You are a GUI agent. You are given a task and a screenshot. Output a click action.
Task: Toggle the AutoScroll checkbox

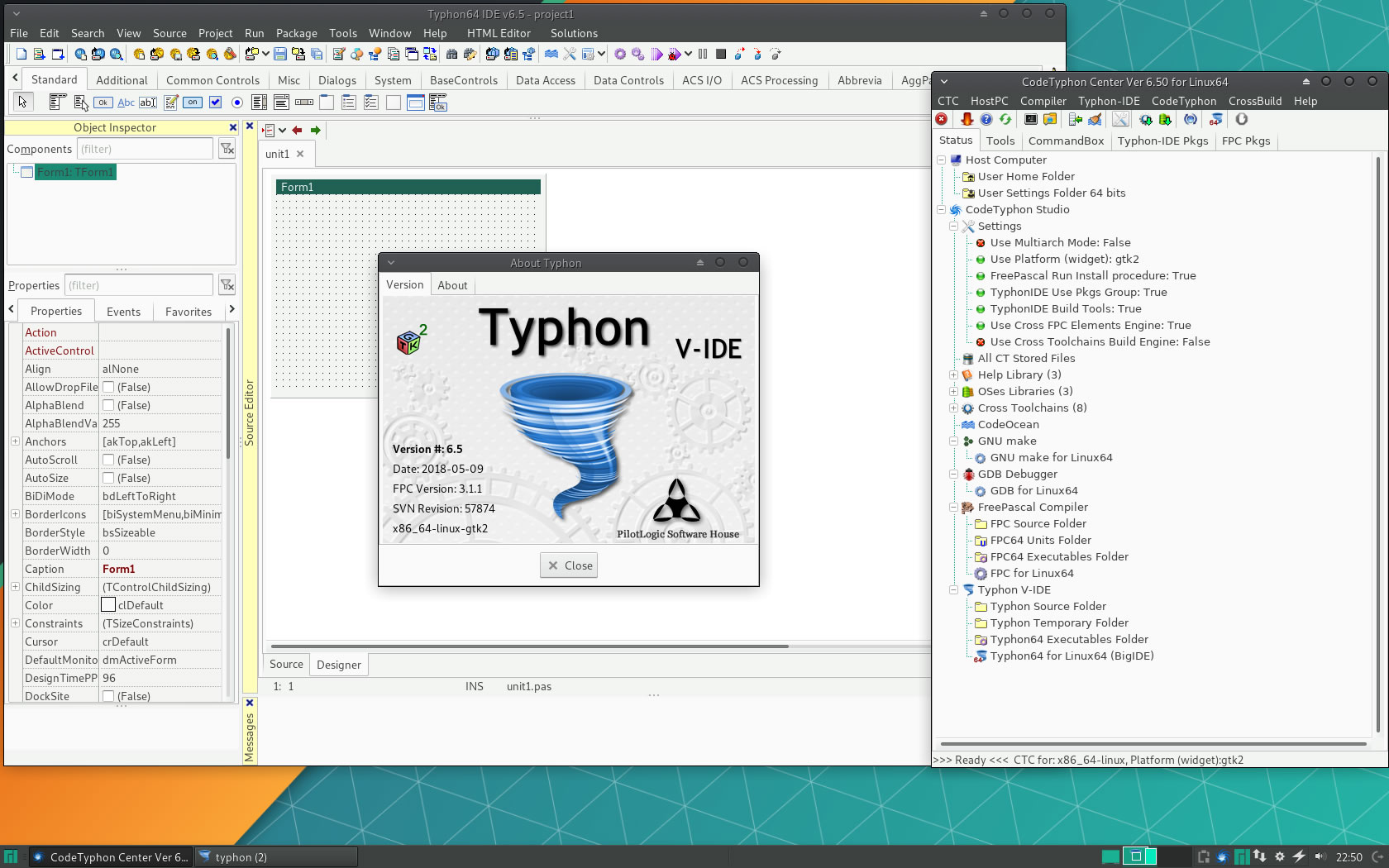[x=108, y=460]
